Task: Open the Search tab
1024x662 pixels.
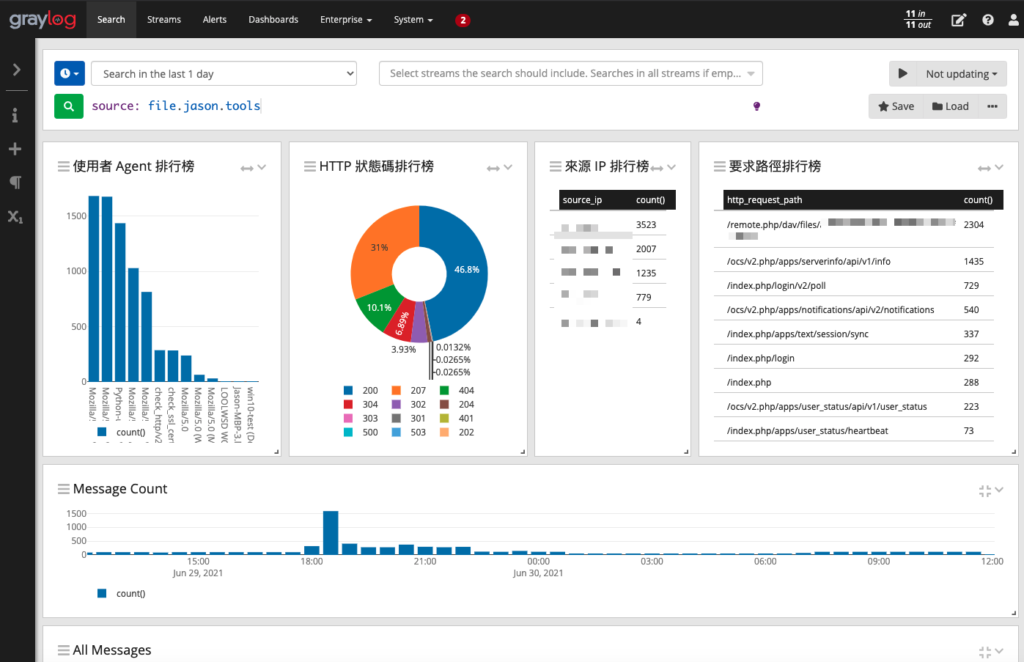Action: pyautogui.click(x=111, y=20)
